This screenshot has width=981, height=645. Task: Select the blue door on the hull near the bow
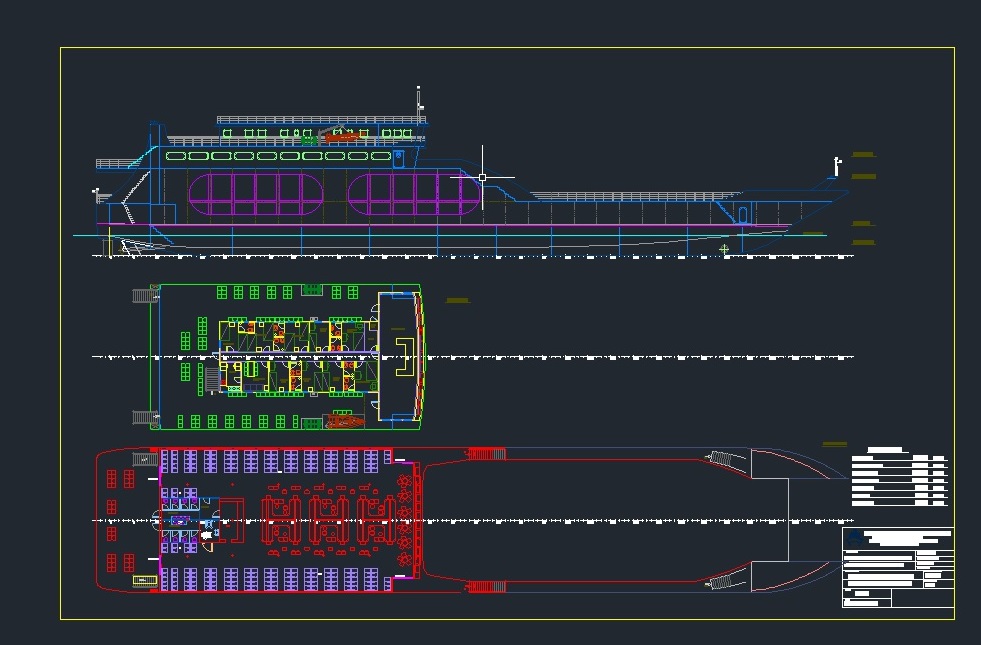coord(743,213)
